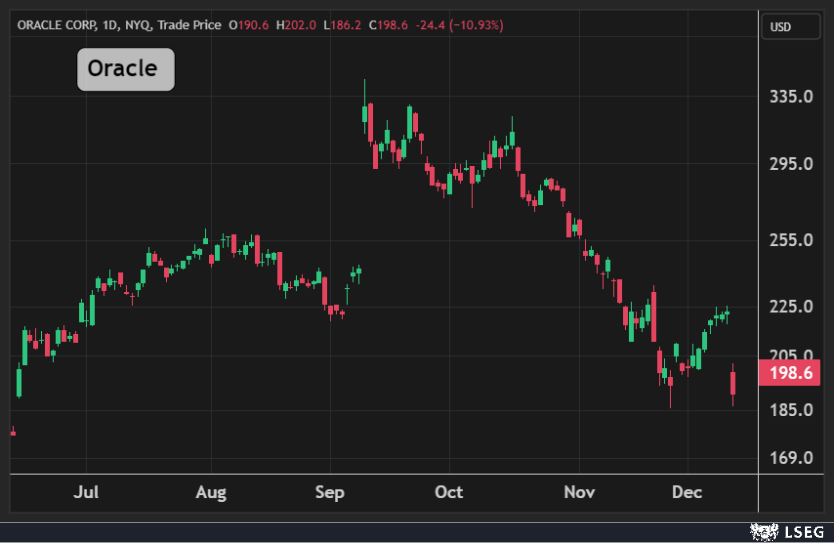834x543 pixels.
Task: Click the Aug label on time axis
Action: (x=211, y=492)
